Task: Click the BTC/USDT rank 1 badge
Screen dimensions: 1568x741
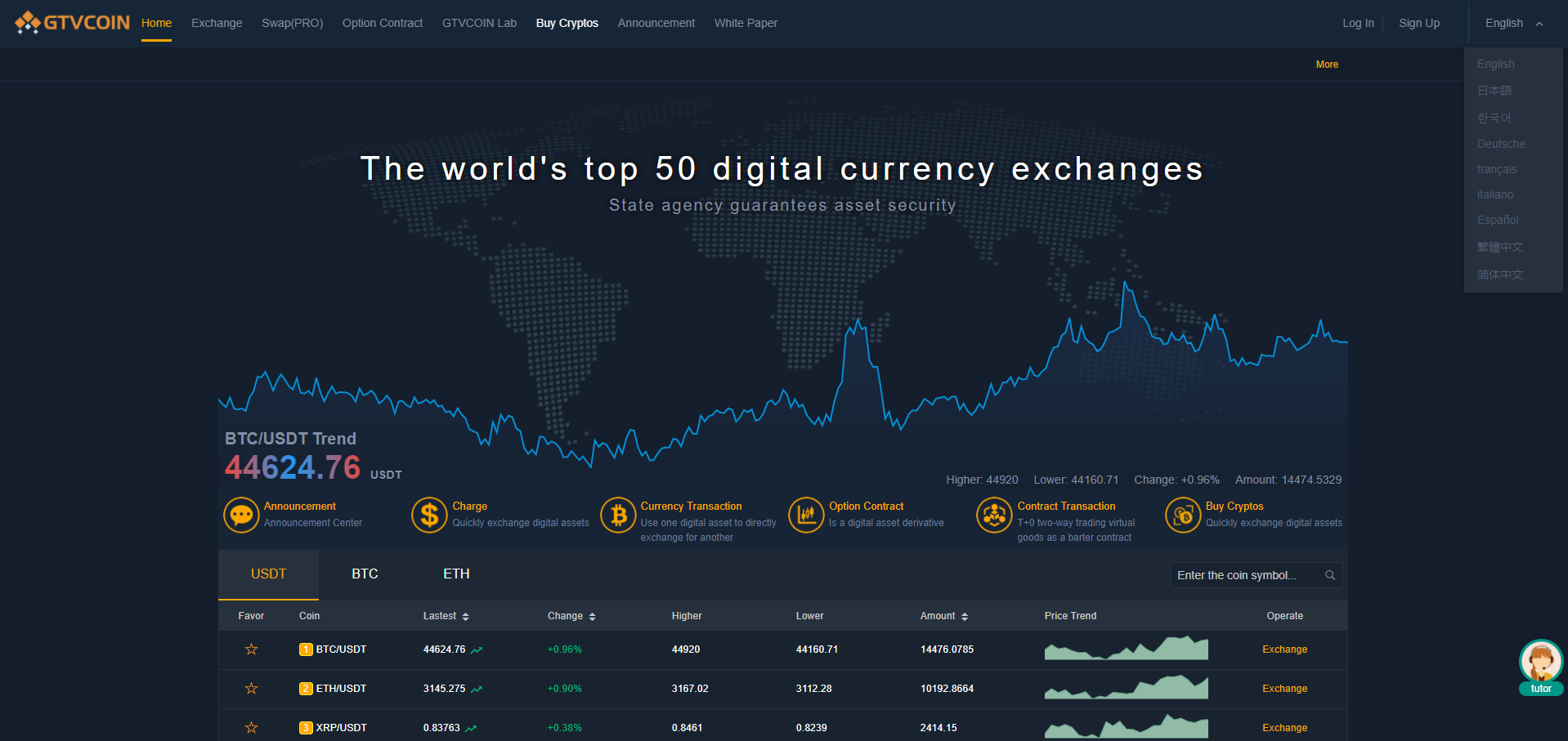Action: coord(306,649)
